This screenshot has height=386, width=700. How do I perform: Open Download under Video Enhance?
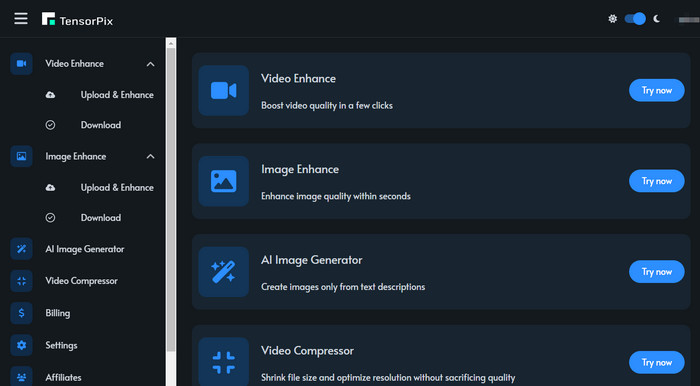[x=101, y=125]
